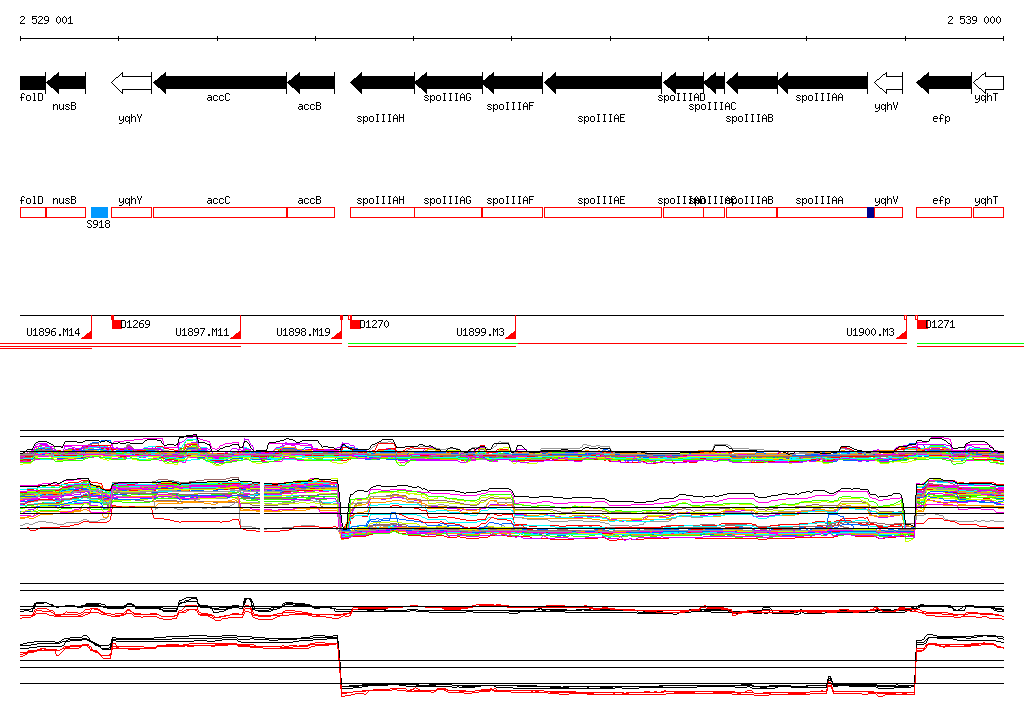Select the long black accC gene arrow
The image size is (1024, 714).
[219, 82]
